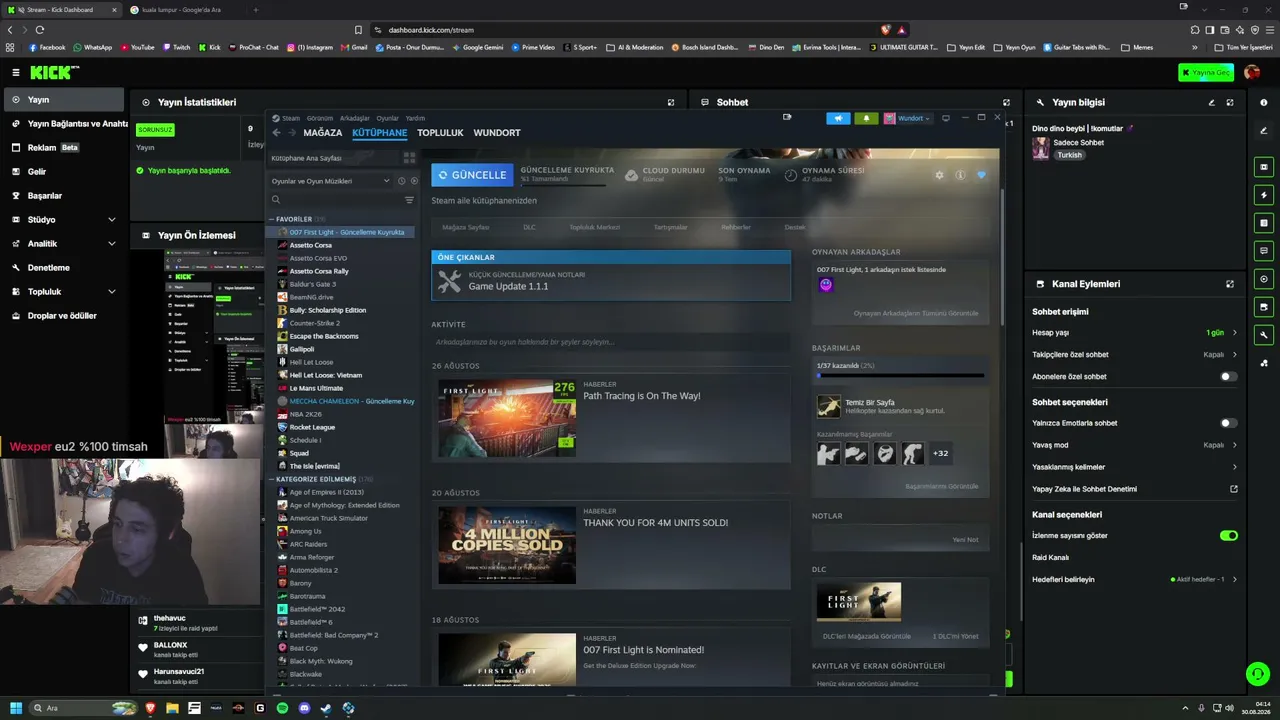Click the Windows Start button

(x=16, y=708)
